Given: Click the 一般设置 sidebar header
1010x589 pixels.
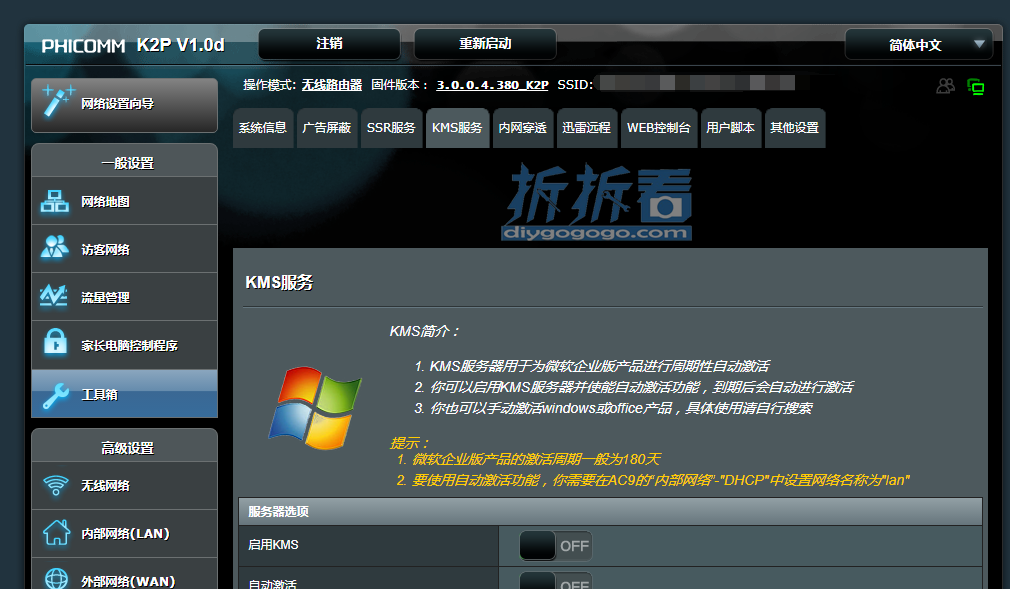Looking at the screenshot, I should tap(128, 163).
